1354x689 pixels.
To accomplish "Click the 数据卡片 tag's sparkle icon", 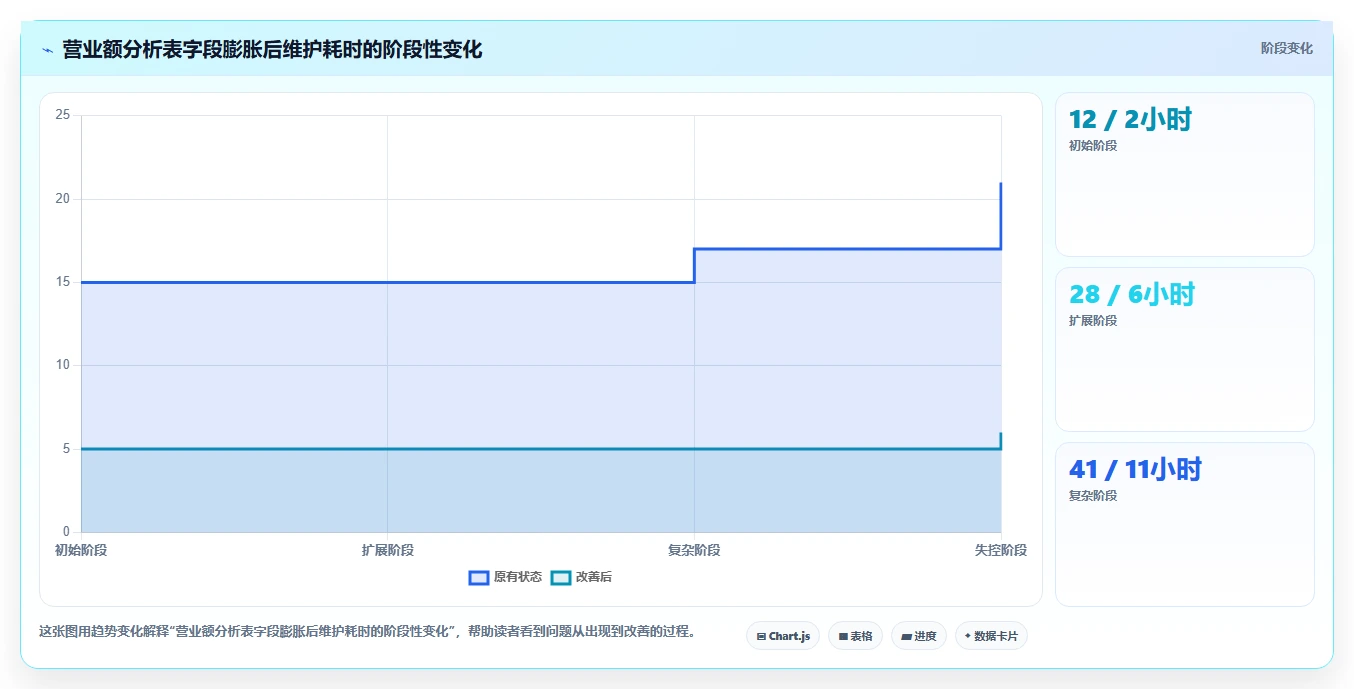I will click(968, 636).
